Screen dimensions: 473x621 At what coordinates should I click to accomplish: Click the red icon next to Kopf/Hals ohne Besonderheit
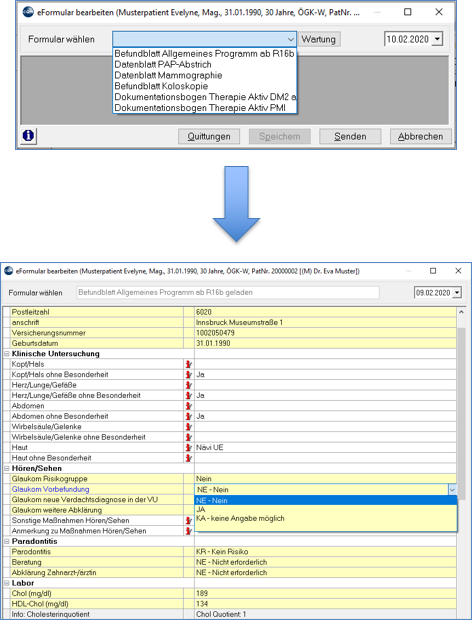[189, 375]
